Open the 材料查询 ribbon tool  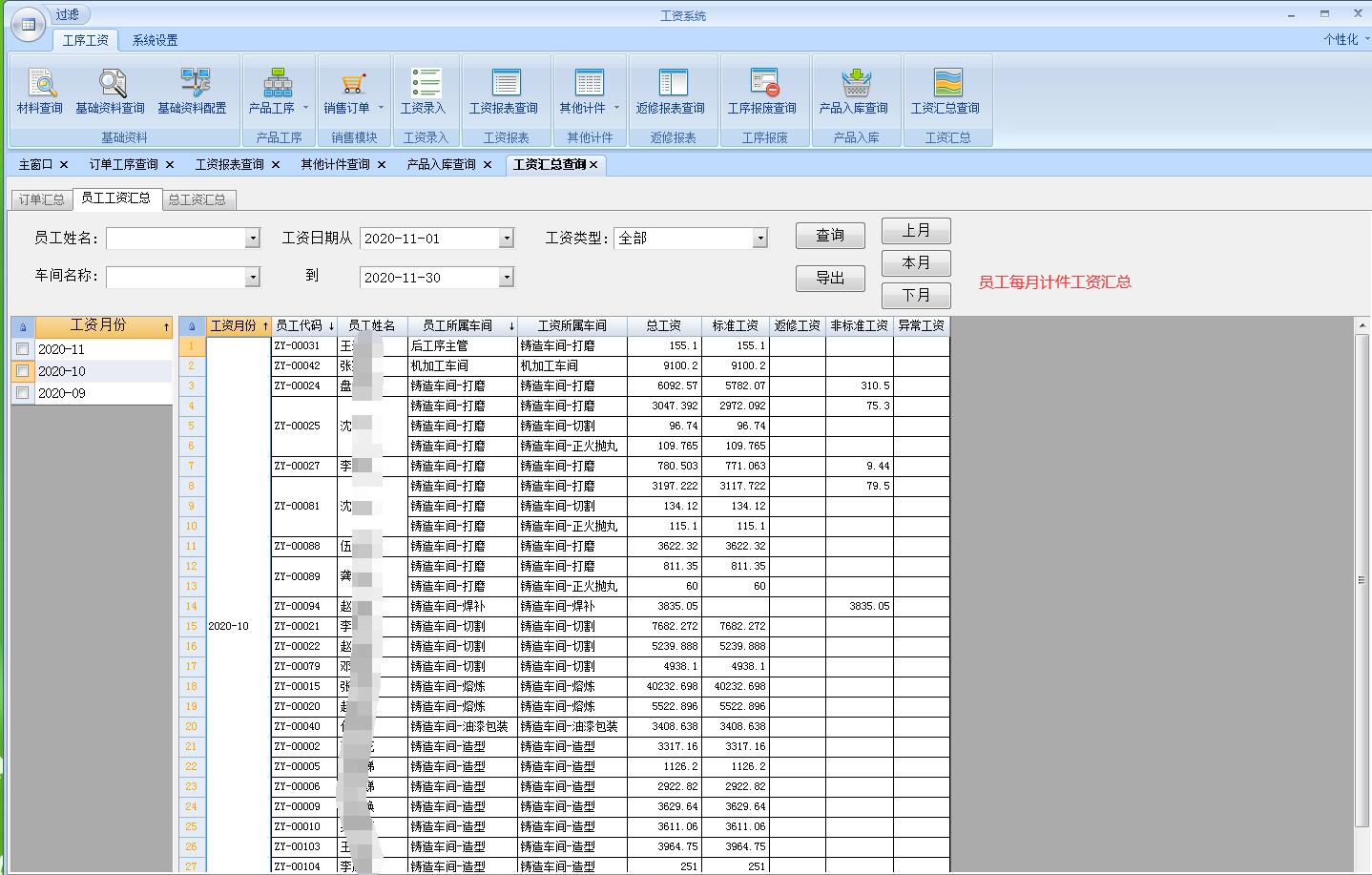click(40, 92)
